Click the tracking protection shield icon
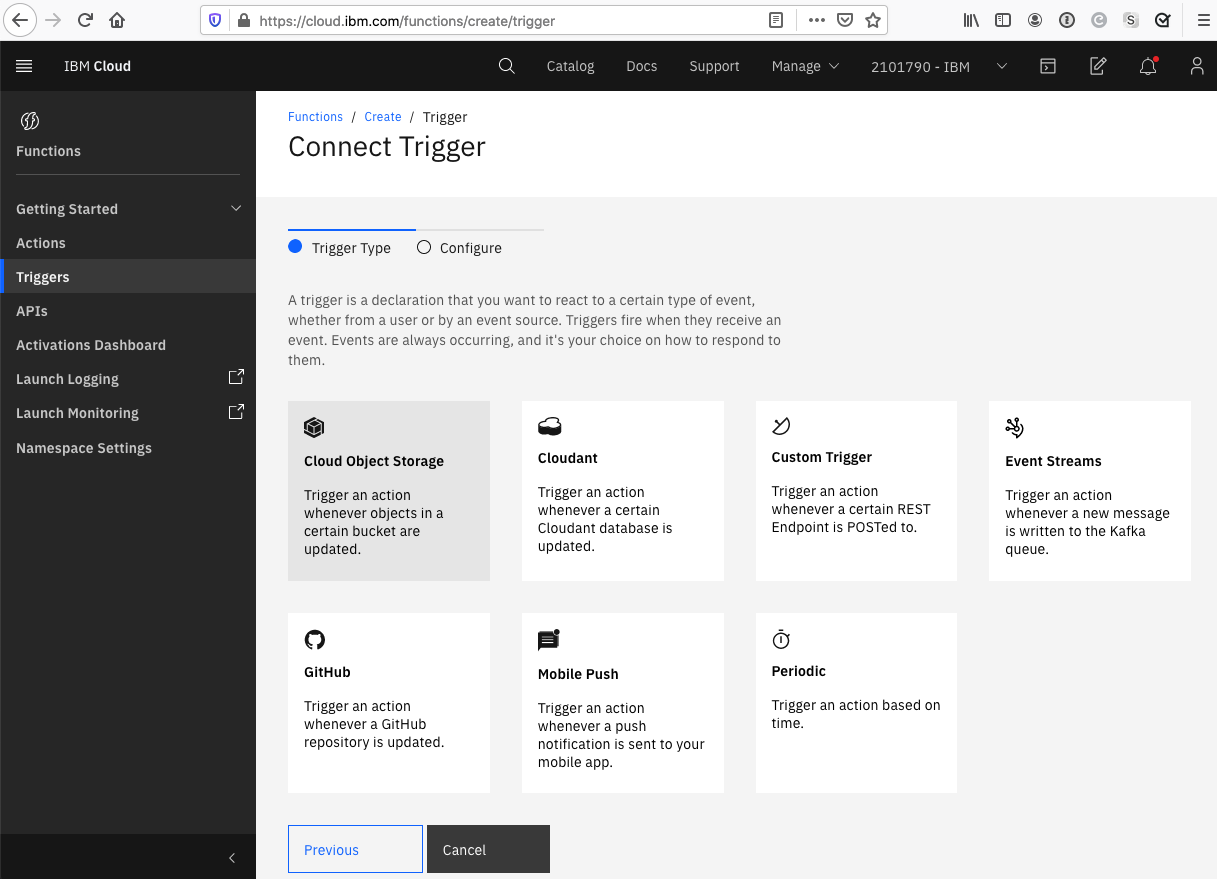Image resolution: width=1217 pixels, height=879 pixels. [x=215, y=19]
